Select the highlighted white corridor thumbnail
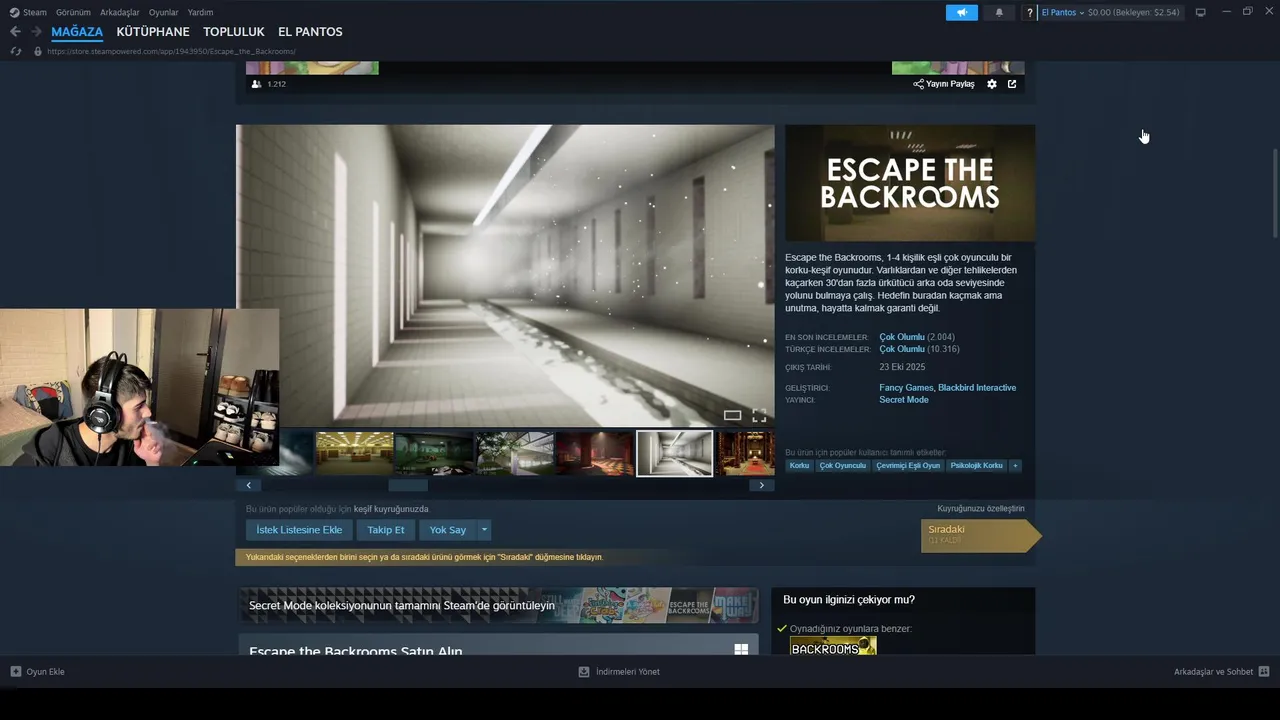Viewport: 1280px width, 720px height. coord(675,453)
